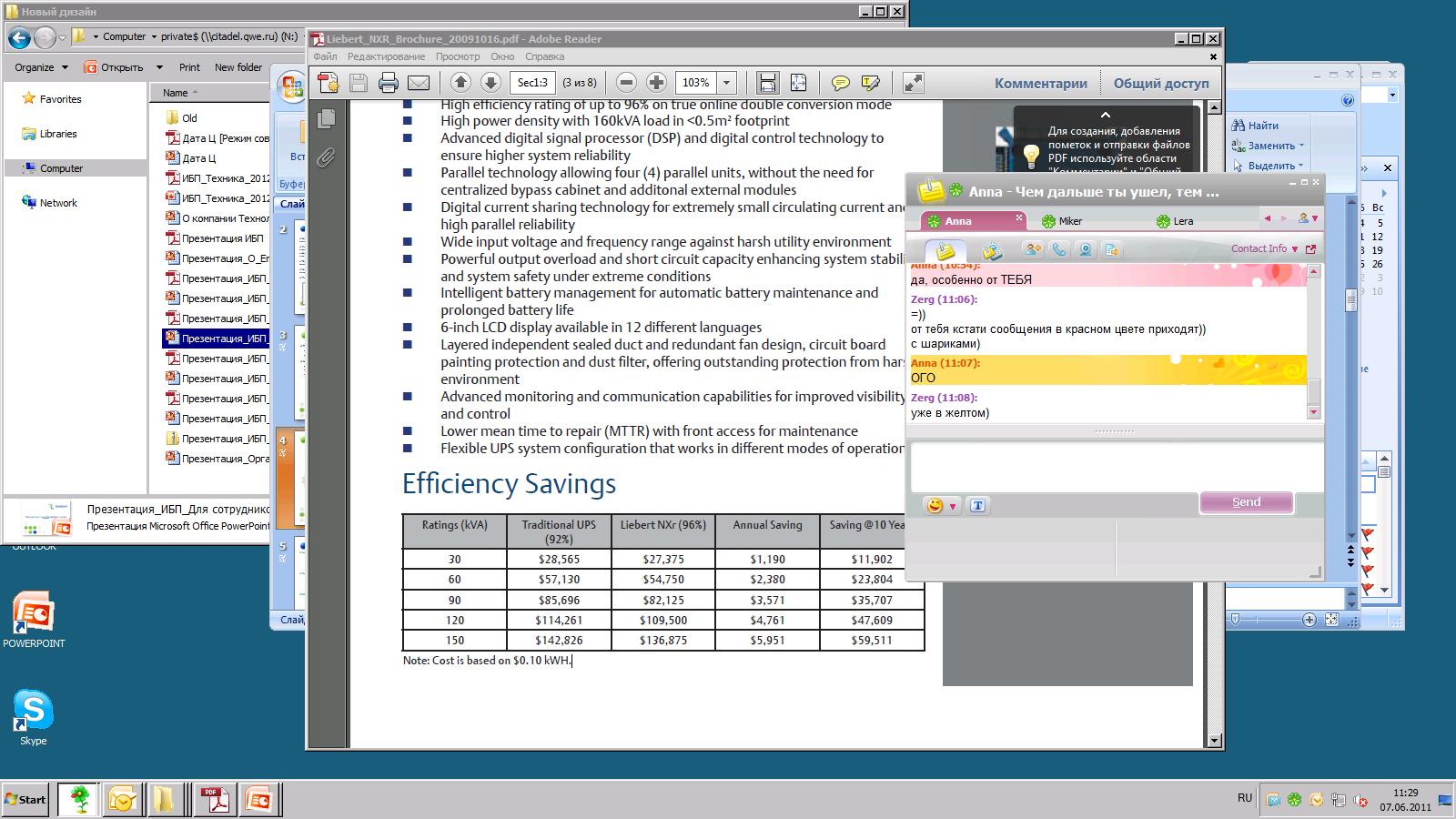Zoom in with the plus button
Viewport: 1456px width, 819px height.
pyautogui.click(x=656, y=83)
